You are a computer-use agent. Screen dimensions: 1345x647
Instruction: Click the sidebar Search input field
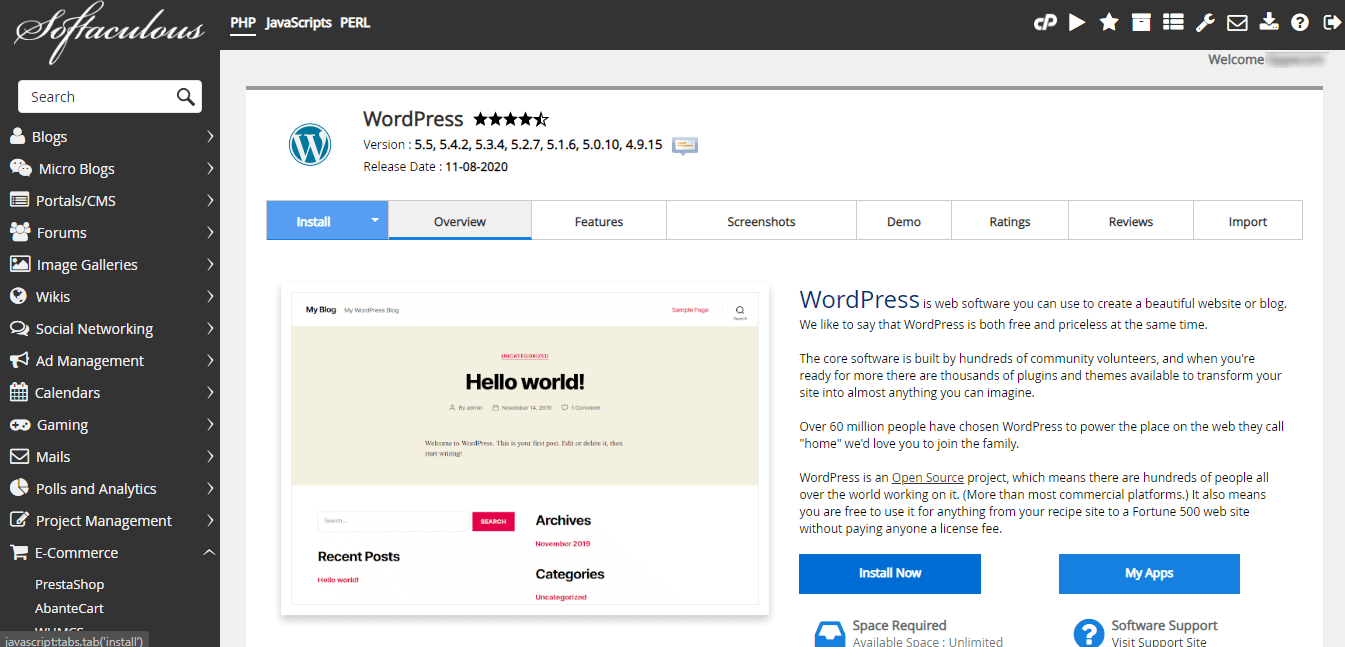pyautogui.click(x=98, y=97)
